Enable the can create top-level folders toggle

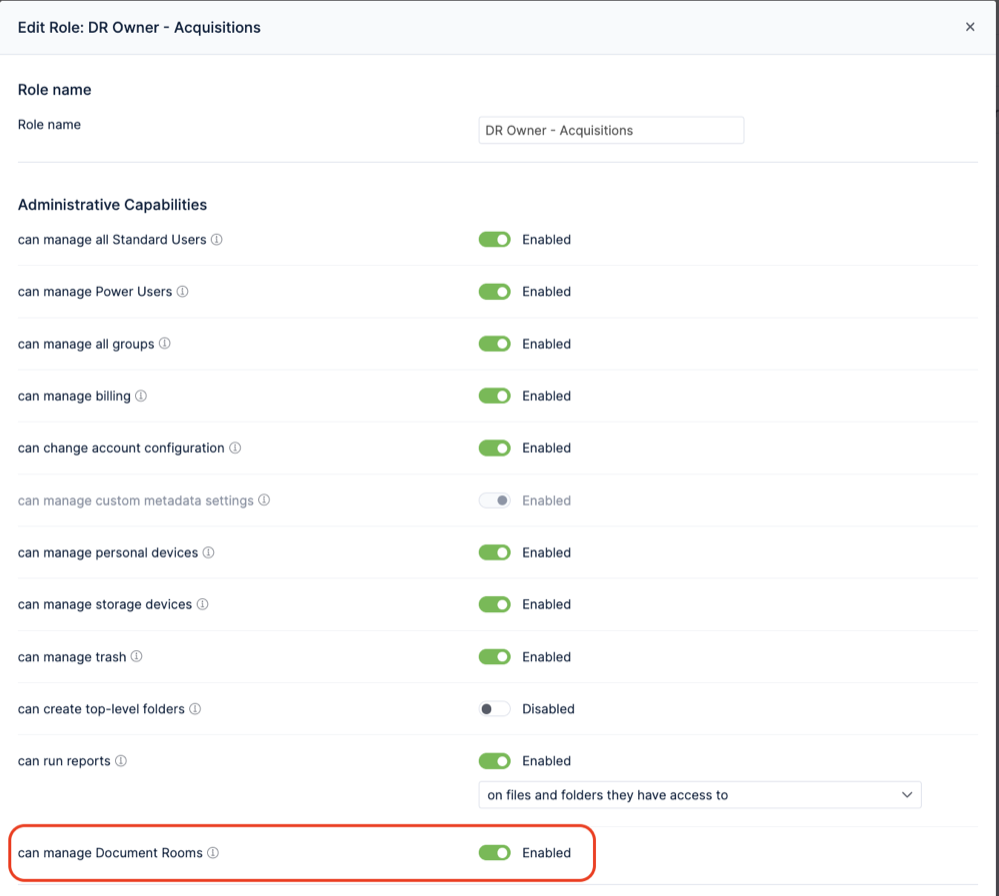click(x=494, y=709)
